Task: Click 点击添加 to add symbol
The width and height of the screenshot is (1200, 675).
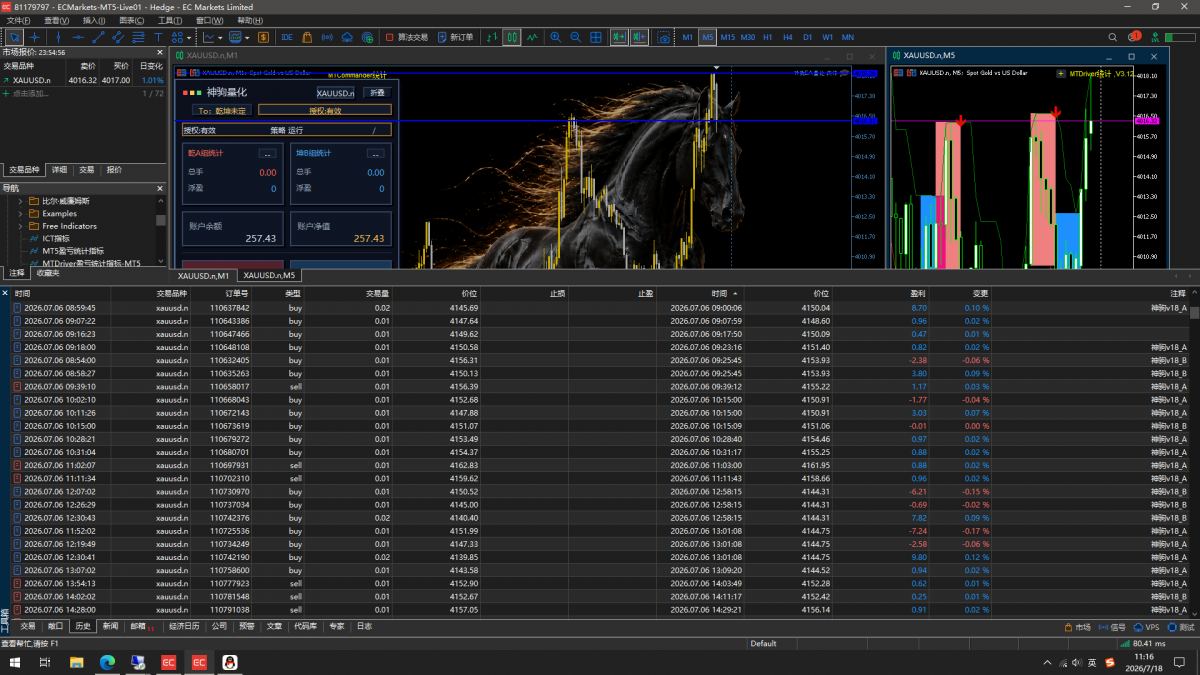Action: click(31, 93)
